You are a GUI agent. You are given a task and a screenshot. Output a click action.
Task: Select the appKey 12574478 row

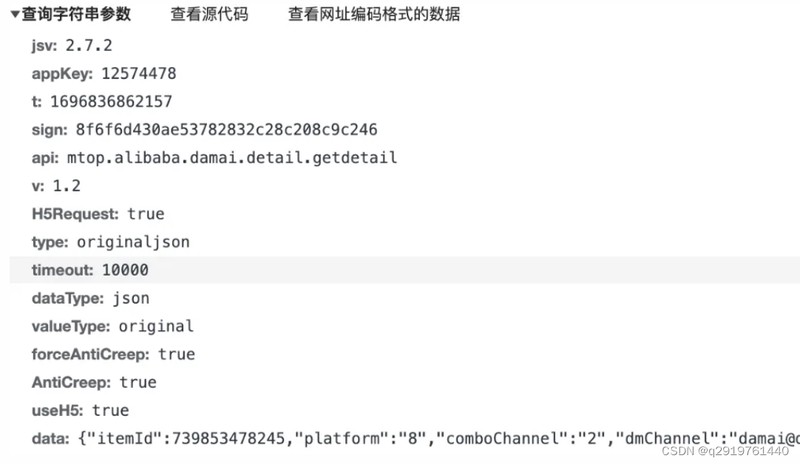pos(104,73)
